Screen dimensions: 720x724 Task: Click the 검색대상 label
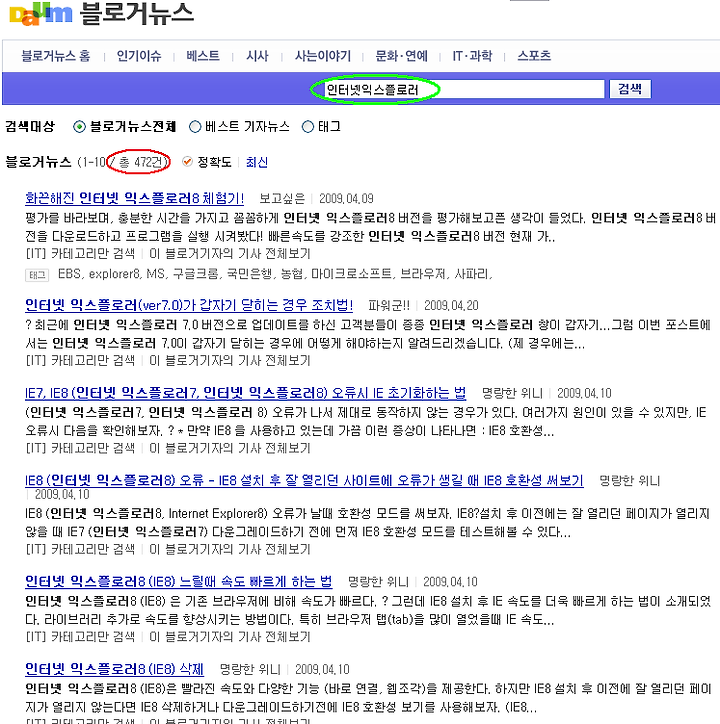point(30,127)
